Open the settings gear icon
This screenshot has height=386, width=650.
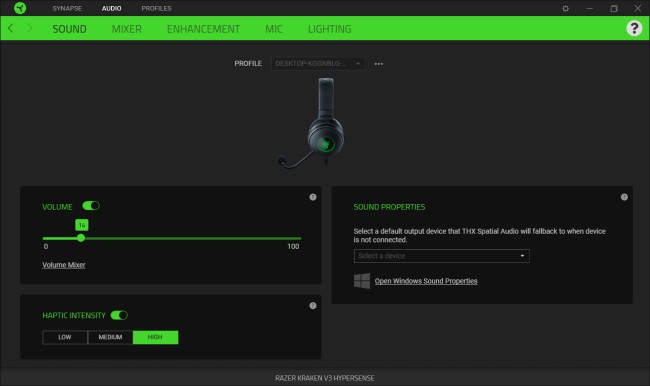[x=565, y=8]
